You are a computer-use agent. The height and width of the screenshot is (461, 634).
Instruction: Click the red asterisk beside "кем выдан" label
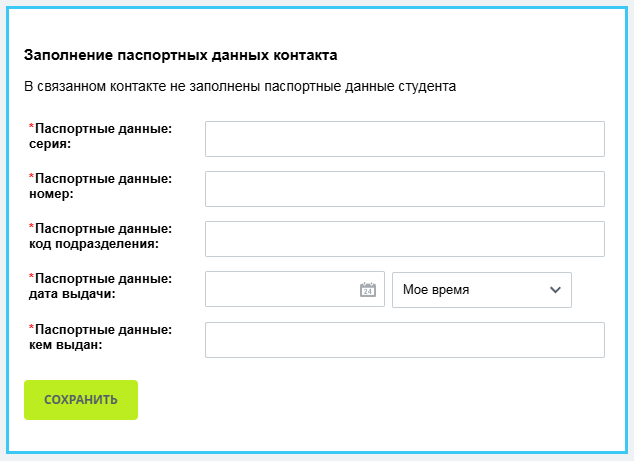pos(31,329)
